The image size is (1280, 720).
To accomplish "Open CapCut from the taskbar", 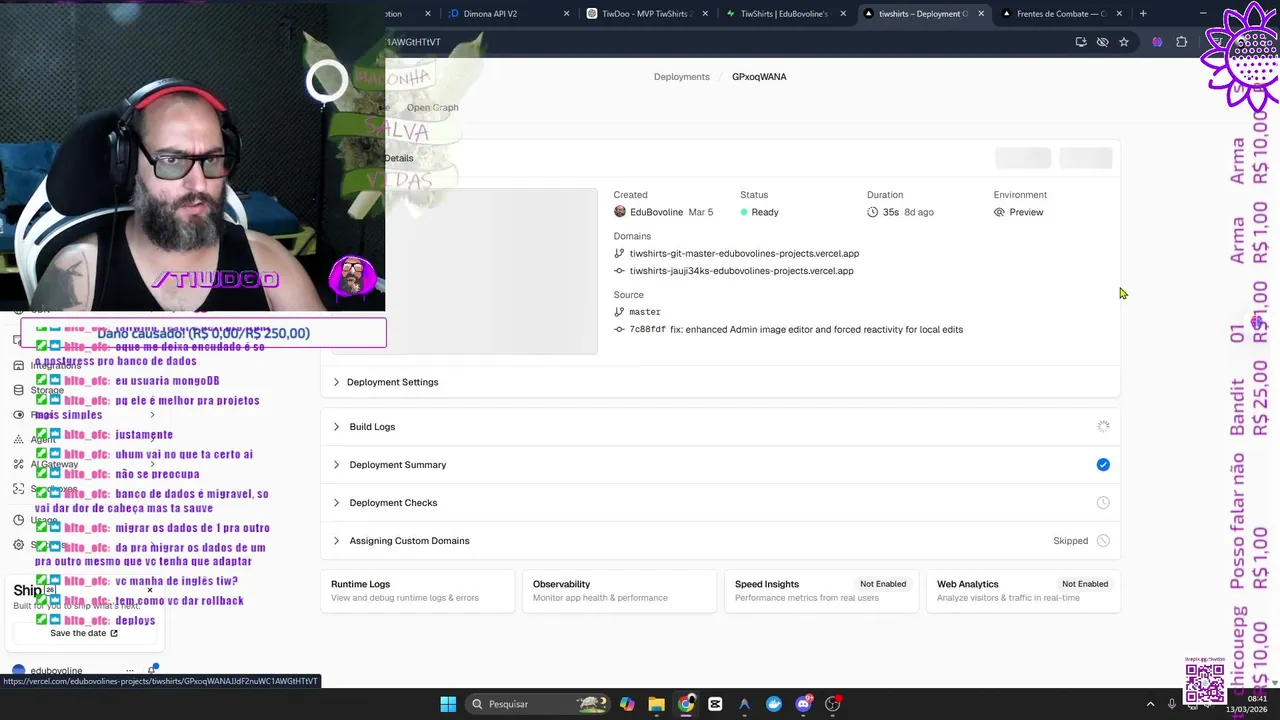I will [715, 704].
